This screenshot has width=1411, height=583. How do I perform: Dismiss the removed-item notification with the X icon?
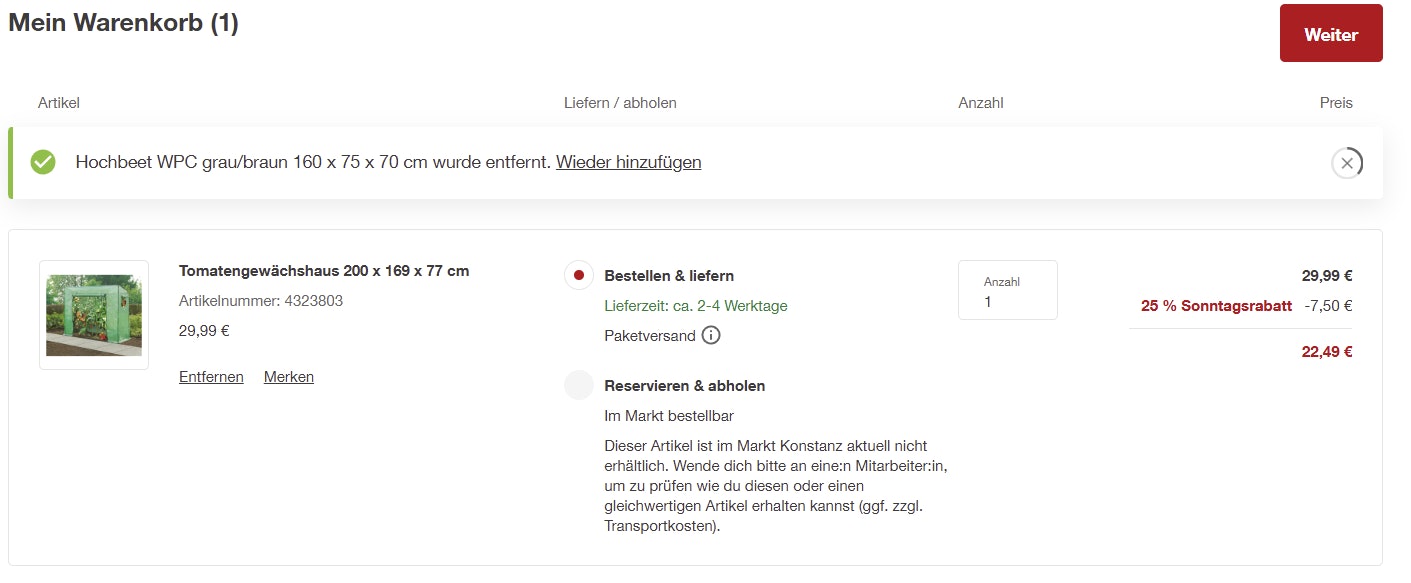tap(1346, 163)
